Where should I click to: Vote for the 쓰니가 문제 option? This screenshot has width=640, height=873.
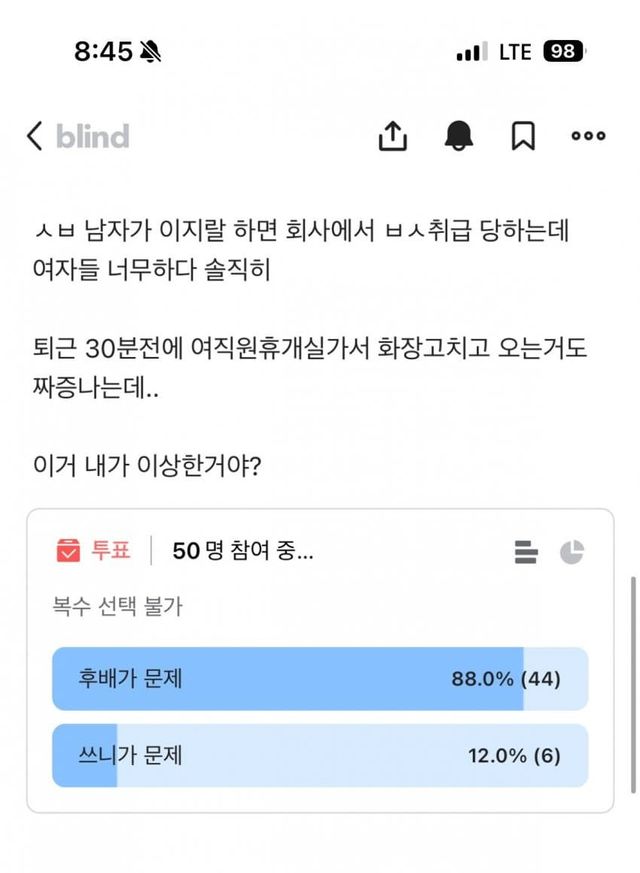(319, 755)
